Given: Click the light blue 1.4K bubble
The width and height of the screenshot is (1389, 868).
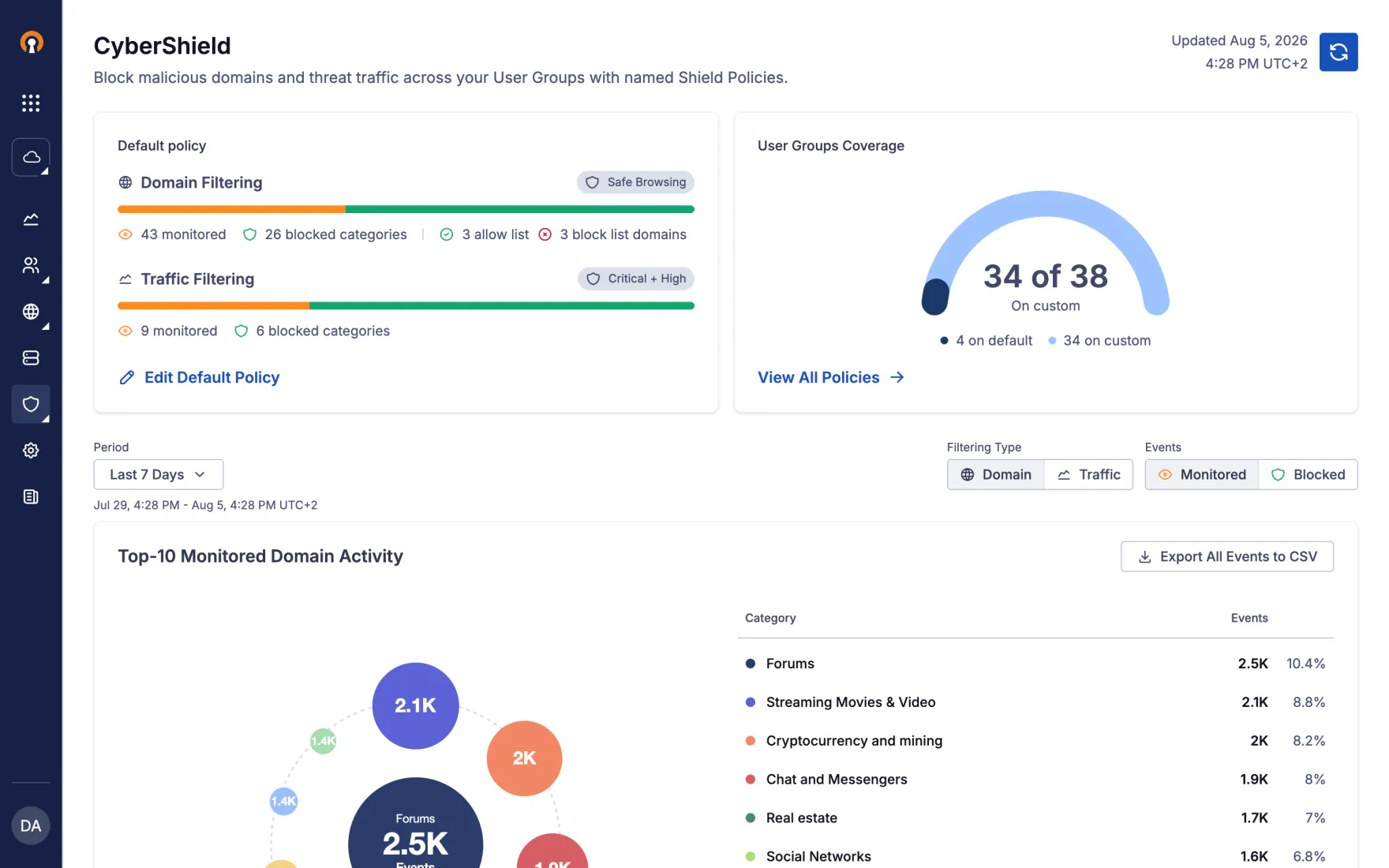Looking at the screenshot, I should pyautogui.click(x=283, y=801).
